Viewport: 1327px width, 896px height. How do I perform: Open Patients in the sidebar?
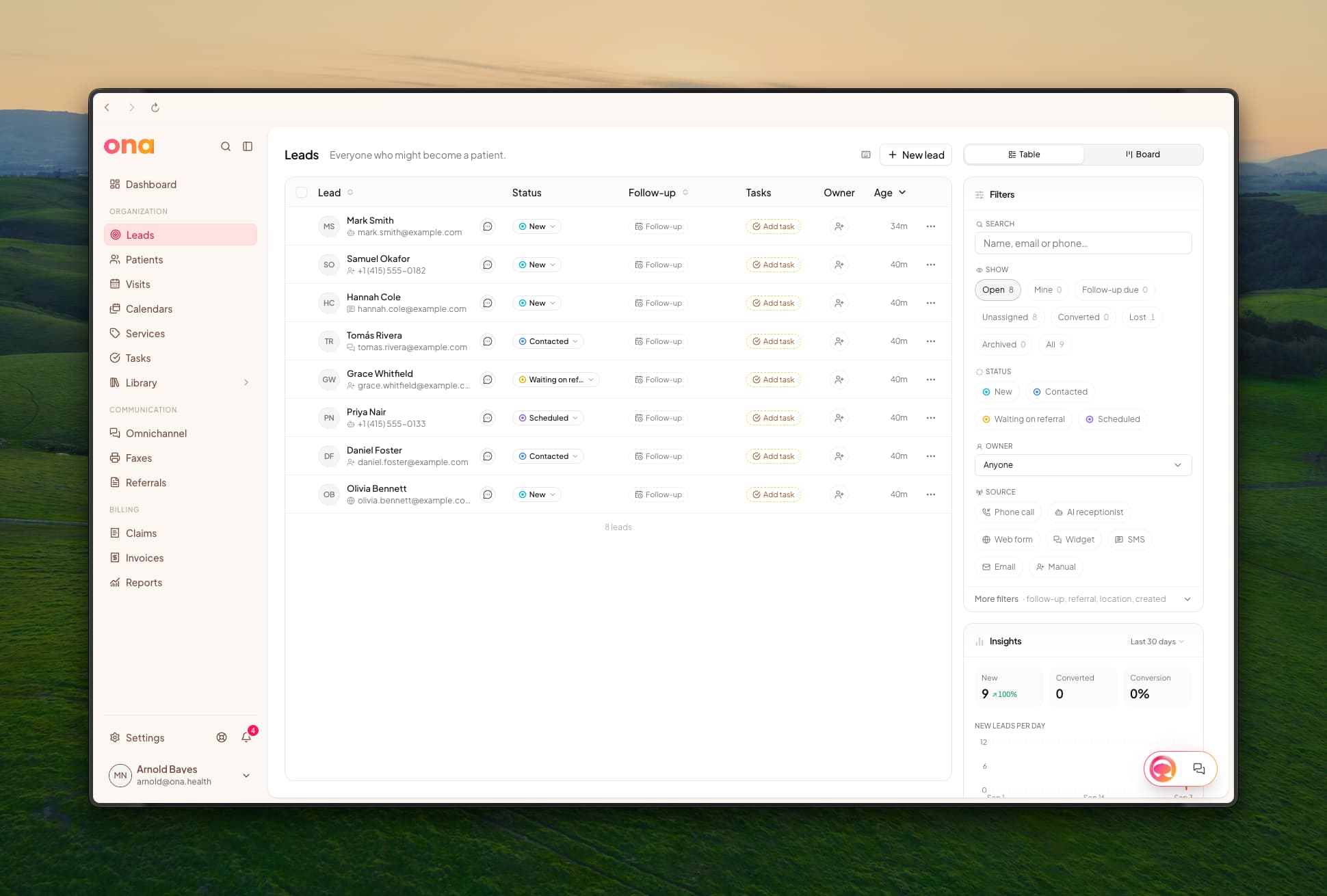click(x=181, y=260)
